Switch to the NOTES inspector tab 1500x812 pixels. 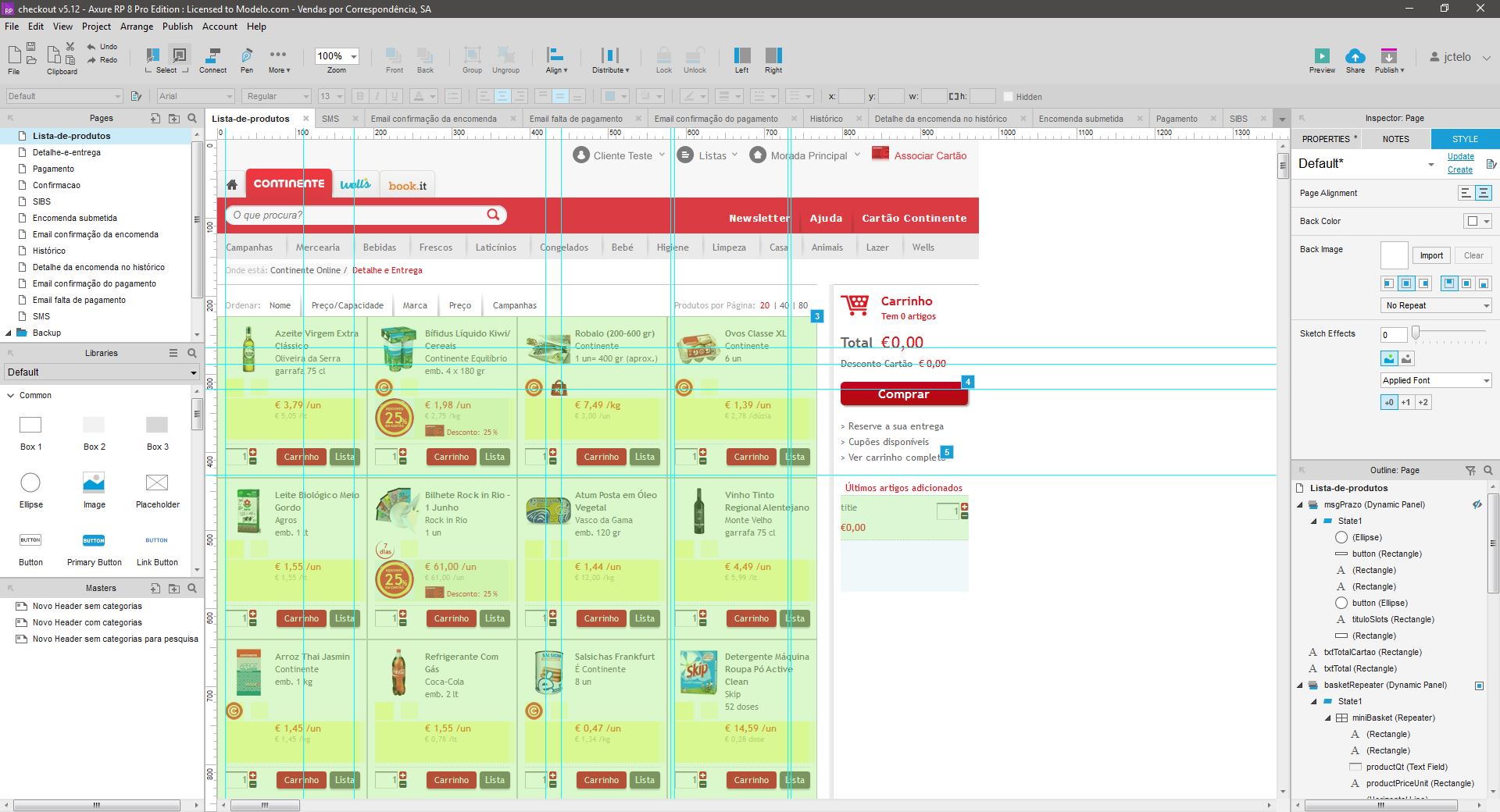tap(1395, 139)
